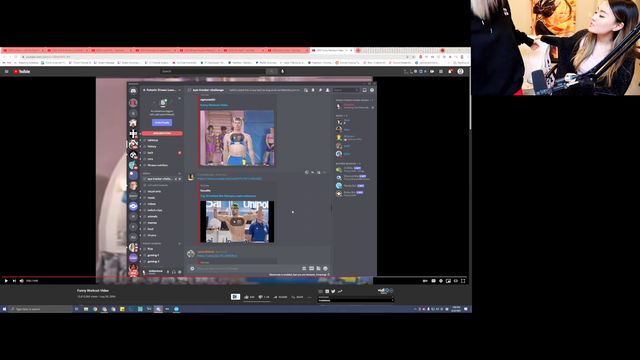The width and height of the screenshot is (640, 360).
Task: Collapse the MEDIA channel category
Action: click(x=146, y=173)
